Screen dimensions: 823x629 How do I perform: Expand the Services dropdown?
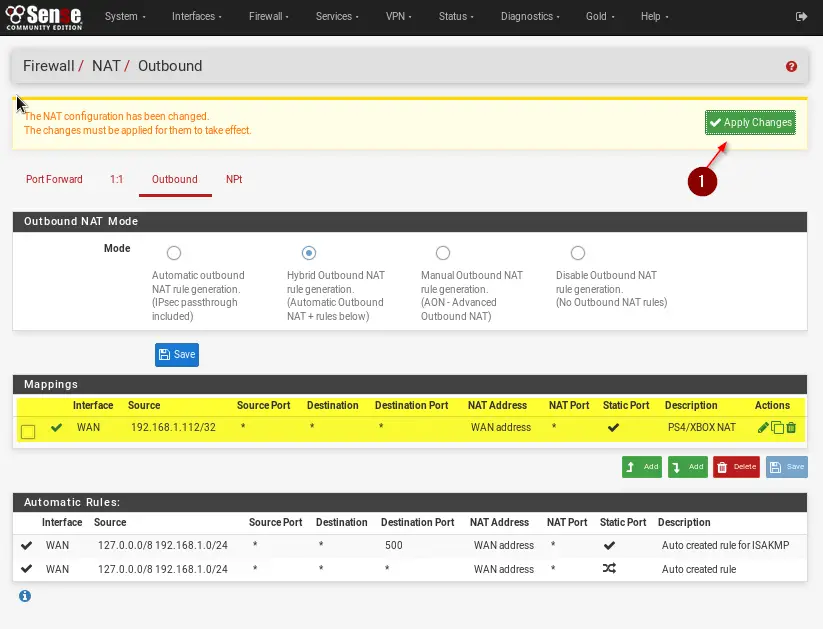pyautogui.click(x=337, y=17)
